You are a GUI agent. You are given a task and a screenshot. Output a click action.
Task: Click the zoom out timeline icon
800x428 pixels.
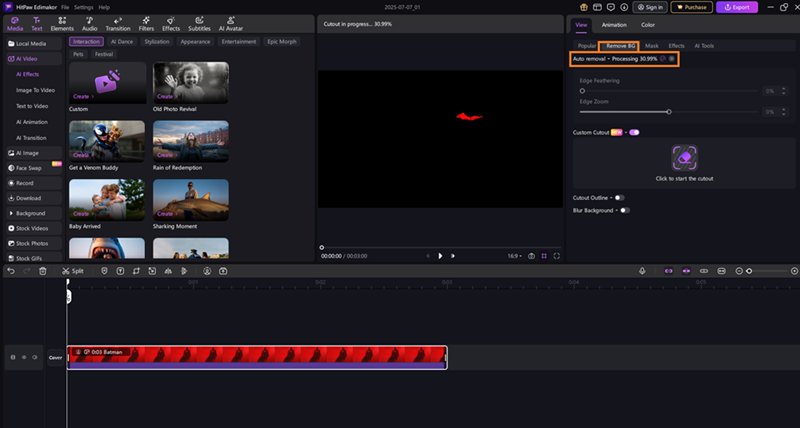[x=739, y=271]
